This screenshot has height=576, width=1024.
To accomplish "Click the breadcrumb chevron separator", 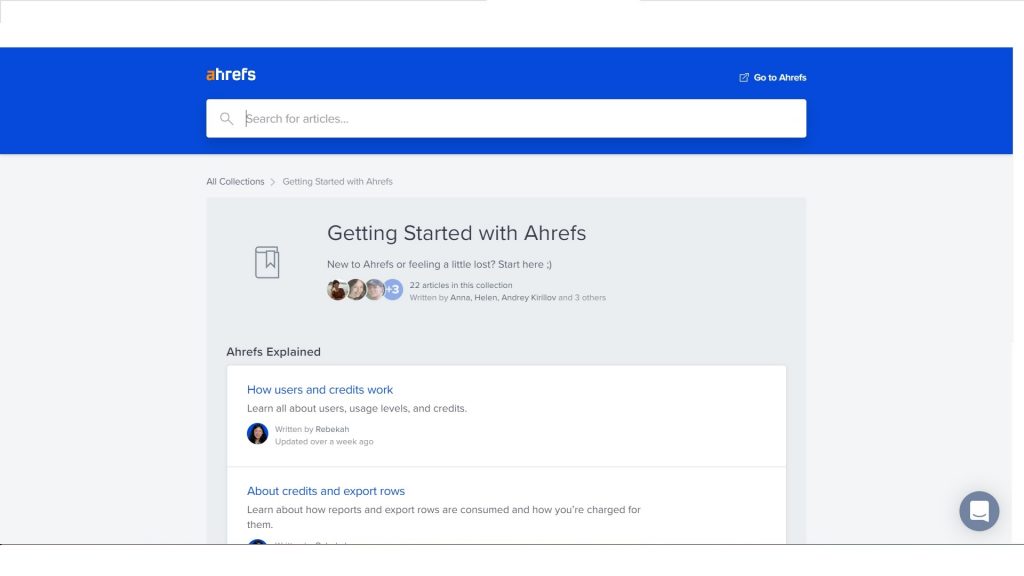I will [273, 182].
